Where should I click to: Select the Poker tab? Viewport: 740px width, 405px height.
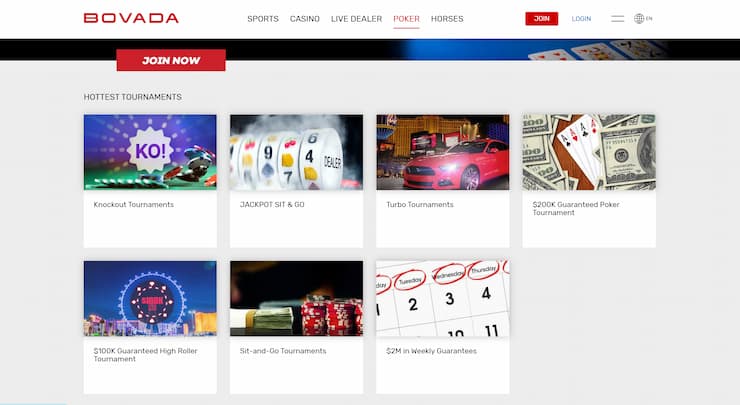coord(406,19)
